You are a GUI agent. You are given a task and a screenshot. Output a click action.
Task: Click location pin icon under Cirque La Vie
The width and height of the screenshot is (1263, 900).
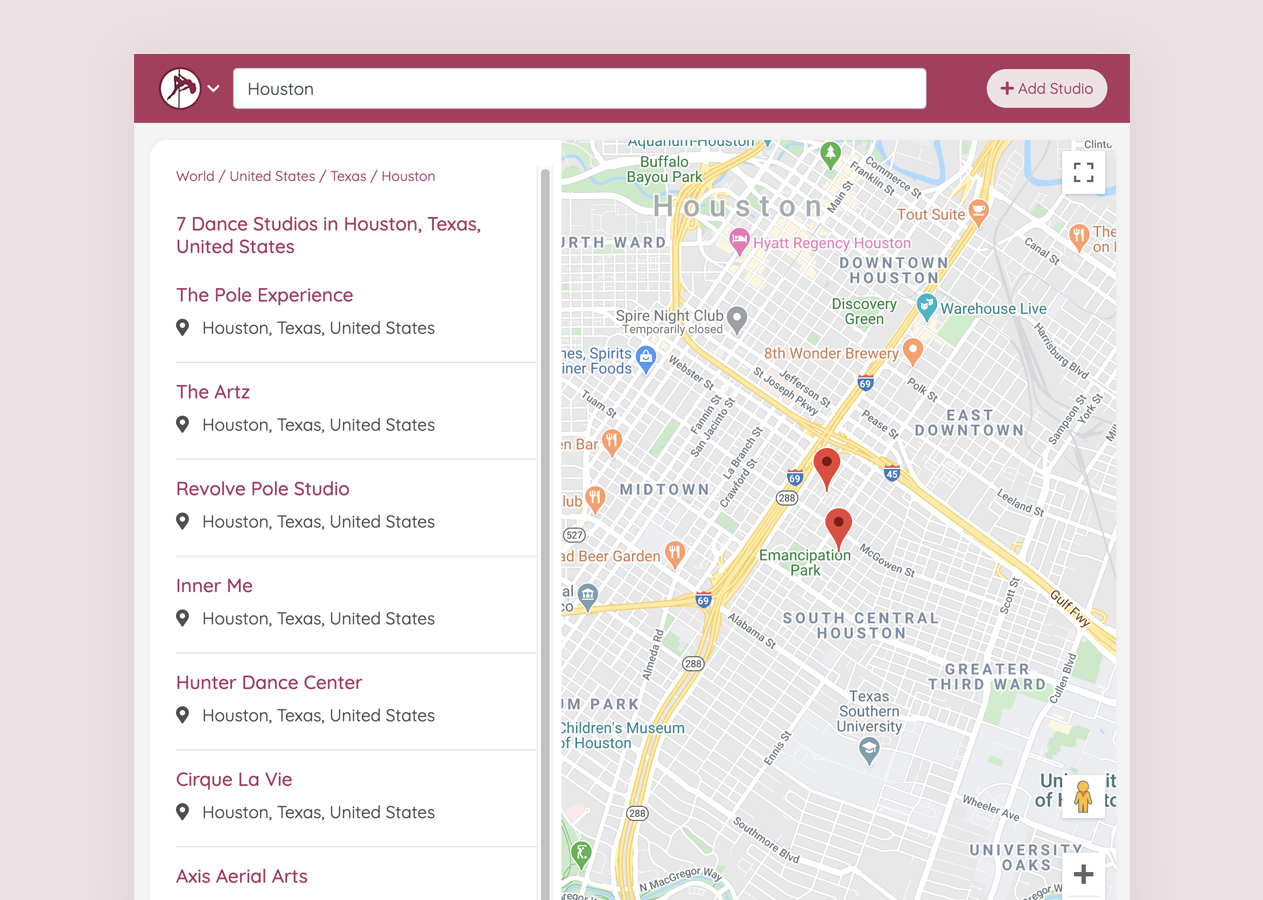click(x=182, y=812)
